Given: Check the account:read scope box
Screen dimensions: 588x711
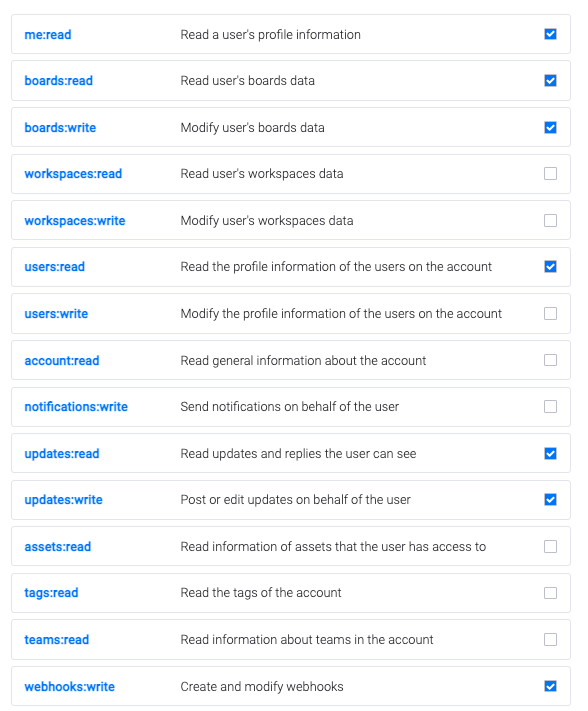Looking at the screenshot, I should tap(550, 360).
